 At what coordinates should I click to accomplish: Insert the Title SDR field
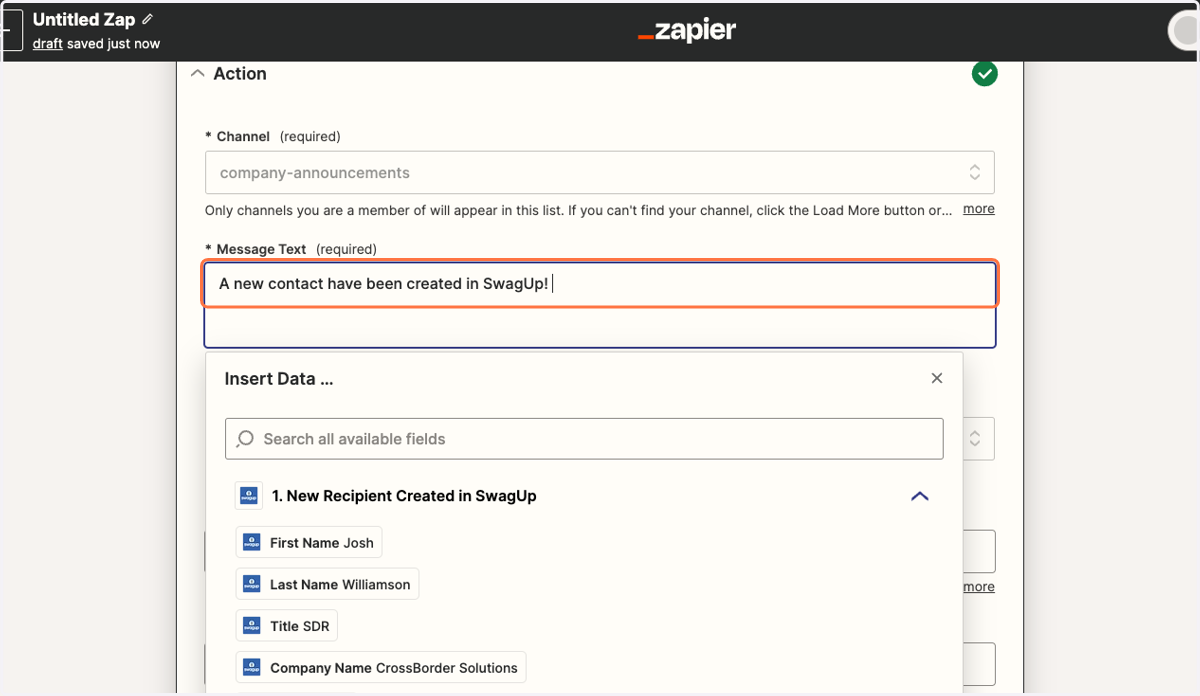pos(287,626)
